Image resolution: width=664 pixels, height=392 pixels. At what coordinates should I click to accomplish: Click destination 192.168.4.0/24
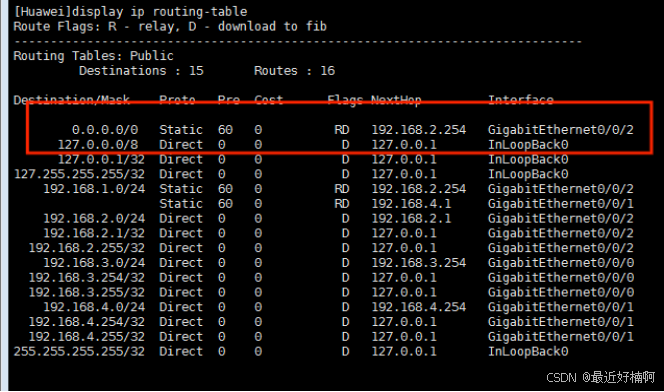94,307
